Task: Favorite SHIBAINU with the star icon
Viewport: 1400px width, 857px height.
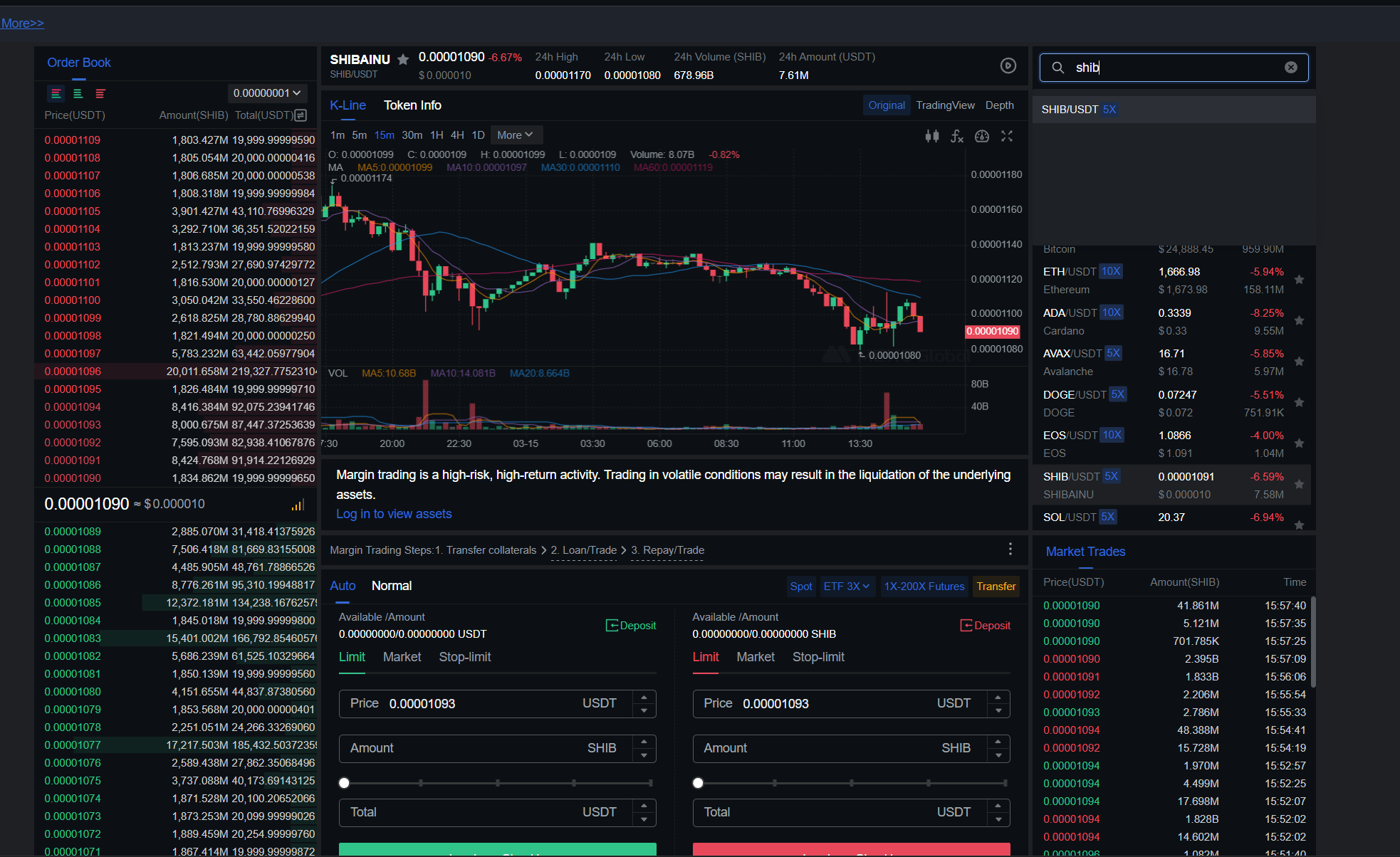Action: (x=403, y=59)
